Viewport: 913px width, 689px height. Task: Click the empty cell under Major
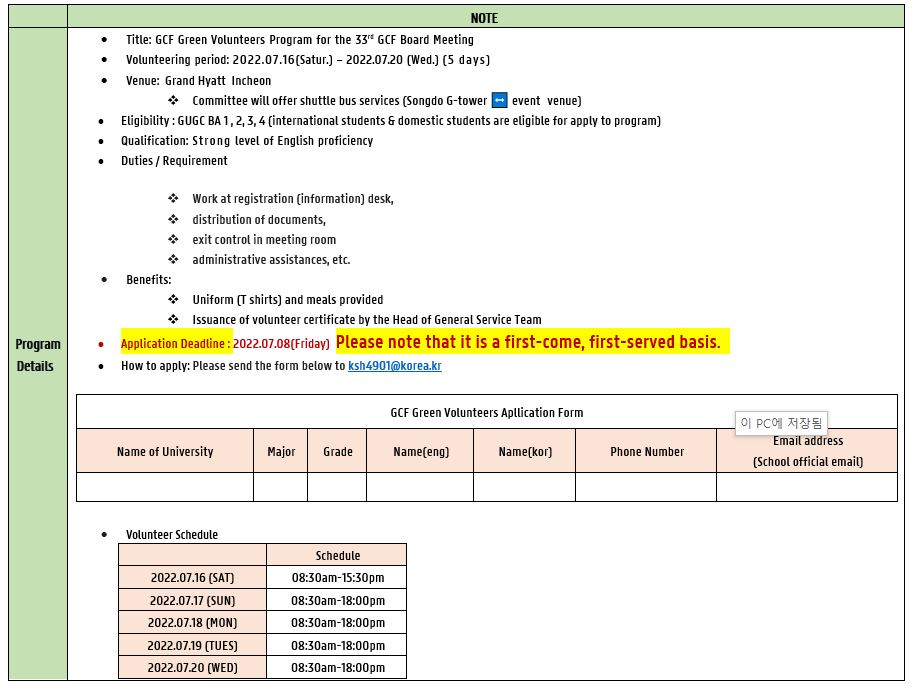(281, 487)
